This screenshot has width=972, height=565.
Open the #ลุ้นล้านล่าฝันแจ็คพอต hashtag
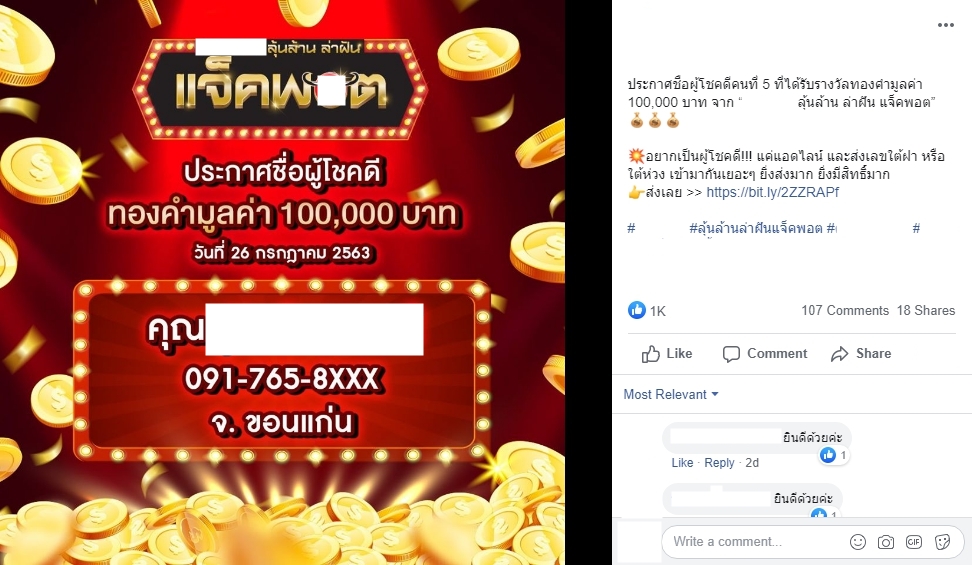(756, 228)
